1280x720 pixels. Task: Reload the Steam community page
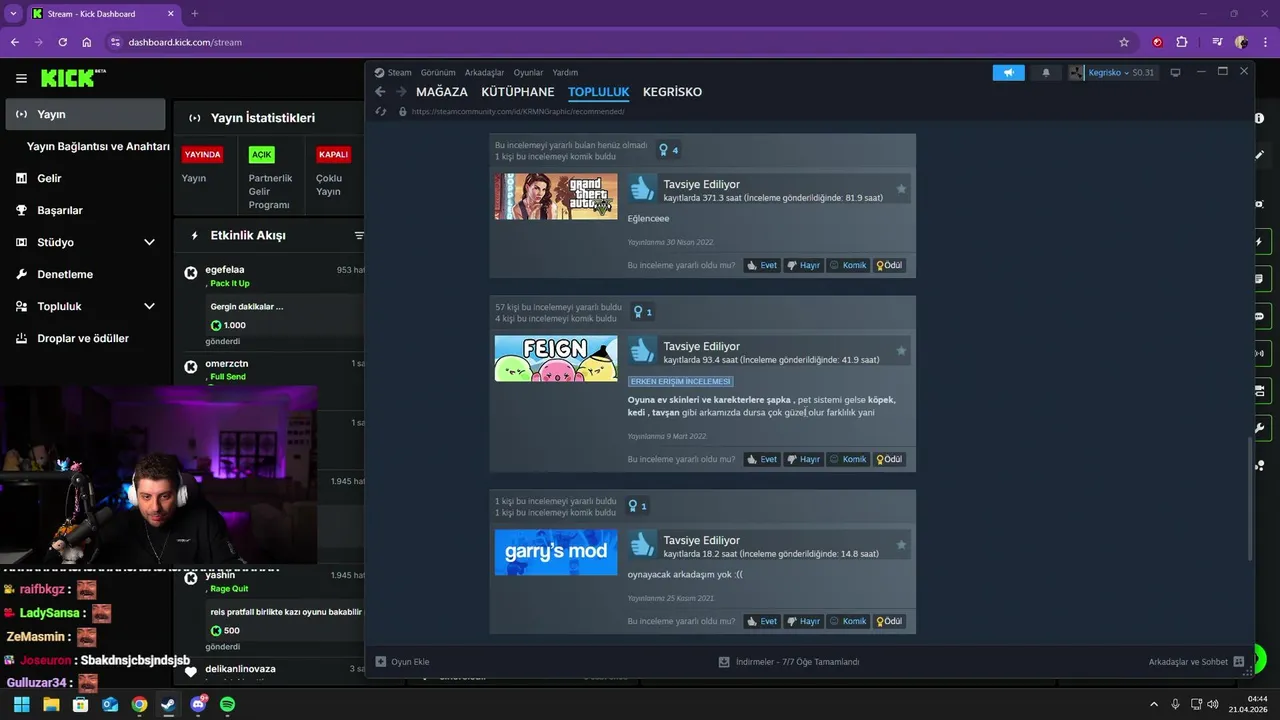[381, 111]
